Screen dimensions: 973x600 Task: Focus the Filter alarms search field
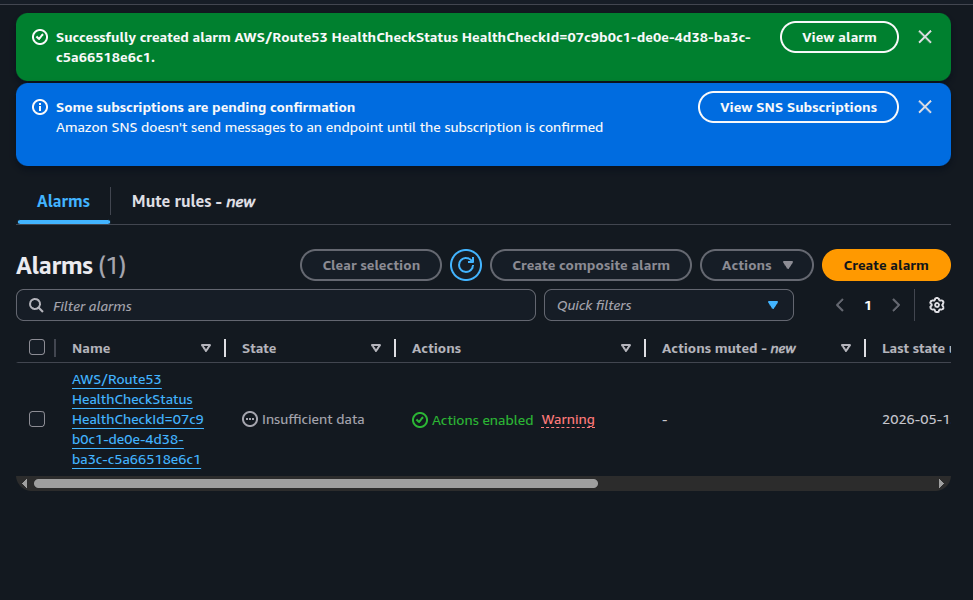[276, 305]
